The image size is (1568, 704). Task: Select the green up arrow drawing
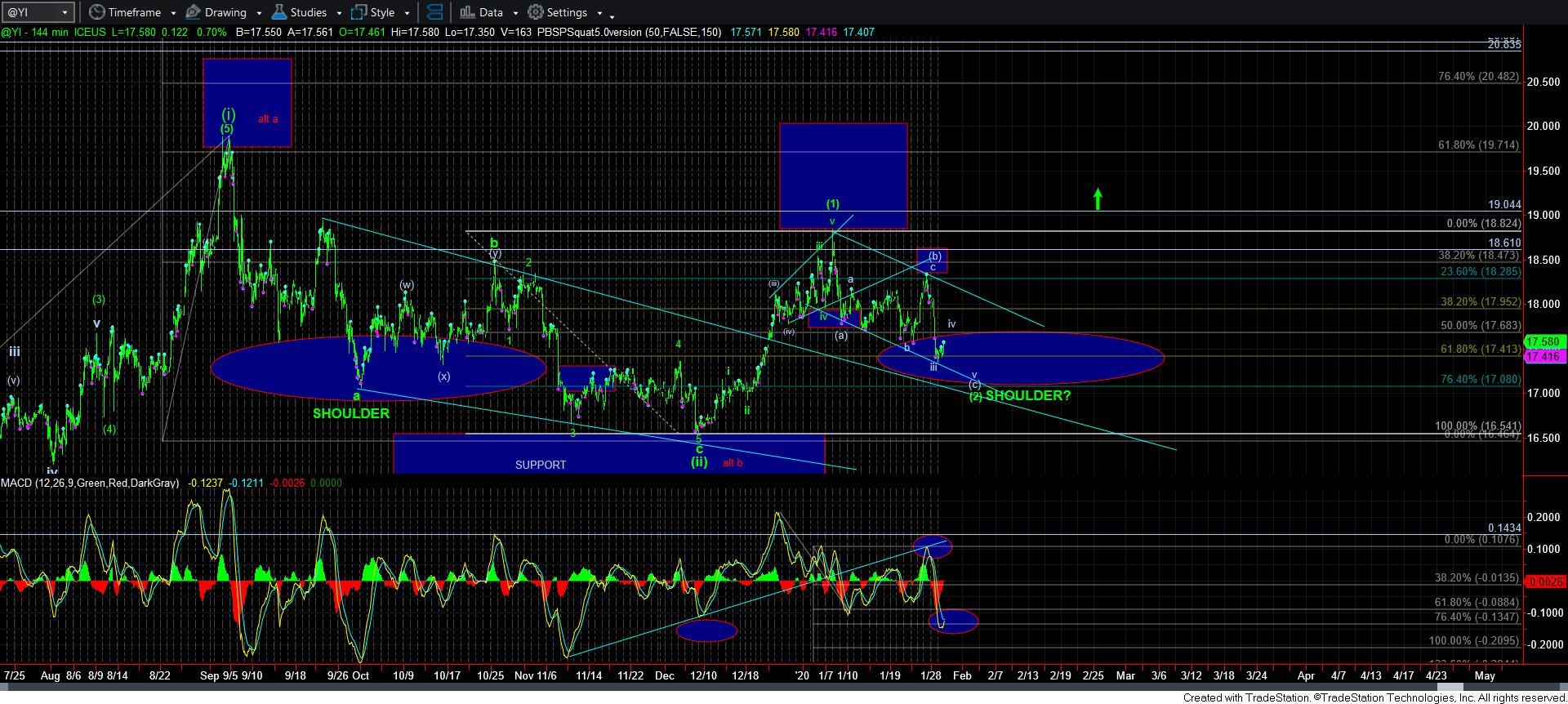point(1098,199)
